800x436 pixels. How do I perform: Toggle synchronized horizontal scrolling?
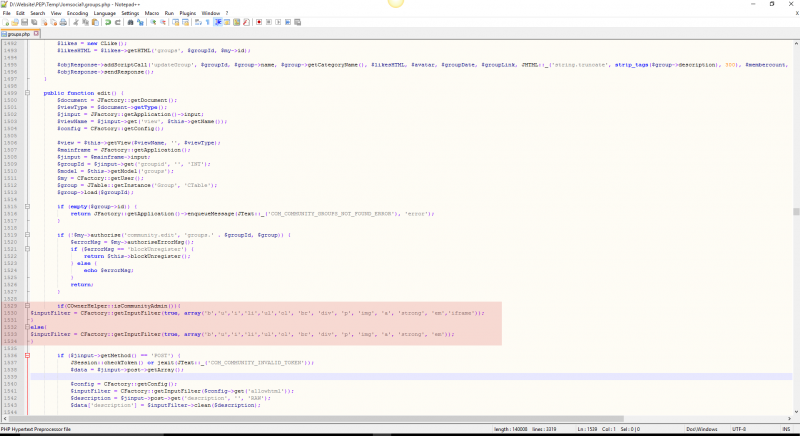point(185,22)
